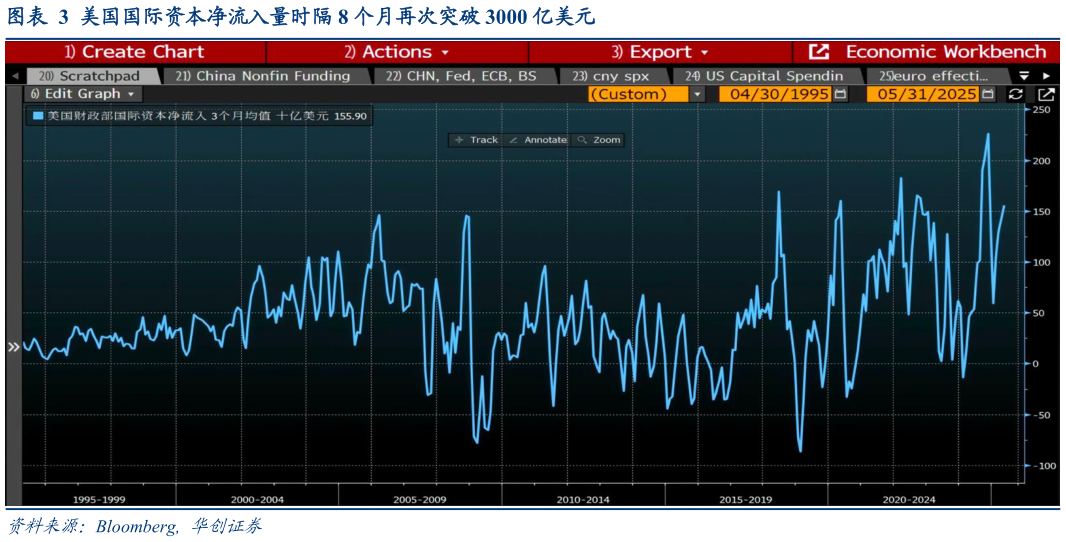Viewport: 1066px width, 542px height.
Task: Toggle the Zoom tool on chart
Action: pyautogui.click(x=600, y=140)
